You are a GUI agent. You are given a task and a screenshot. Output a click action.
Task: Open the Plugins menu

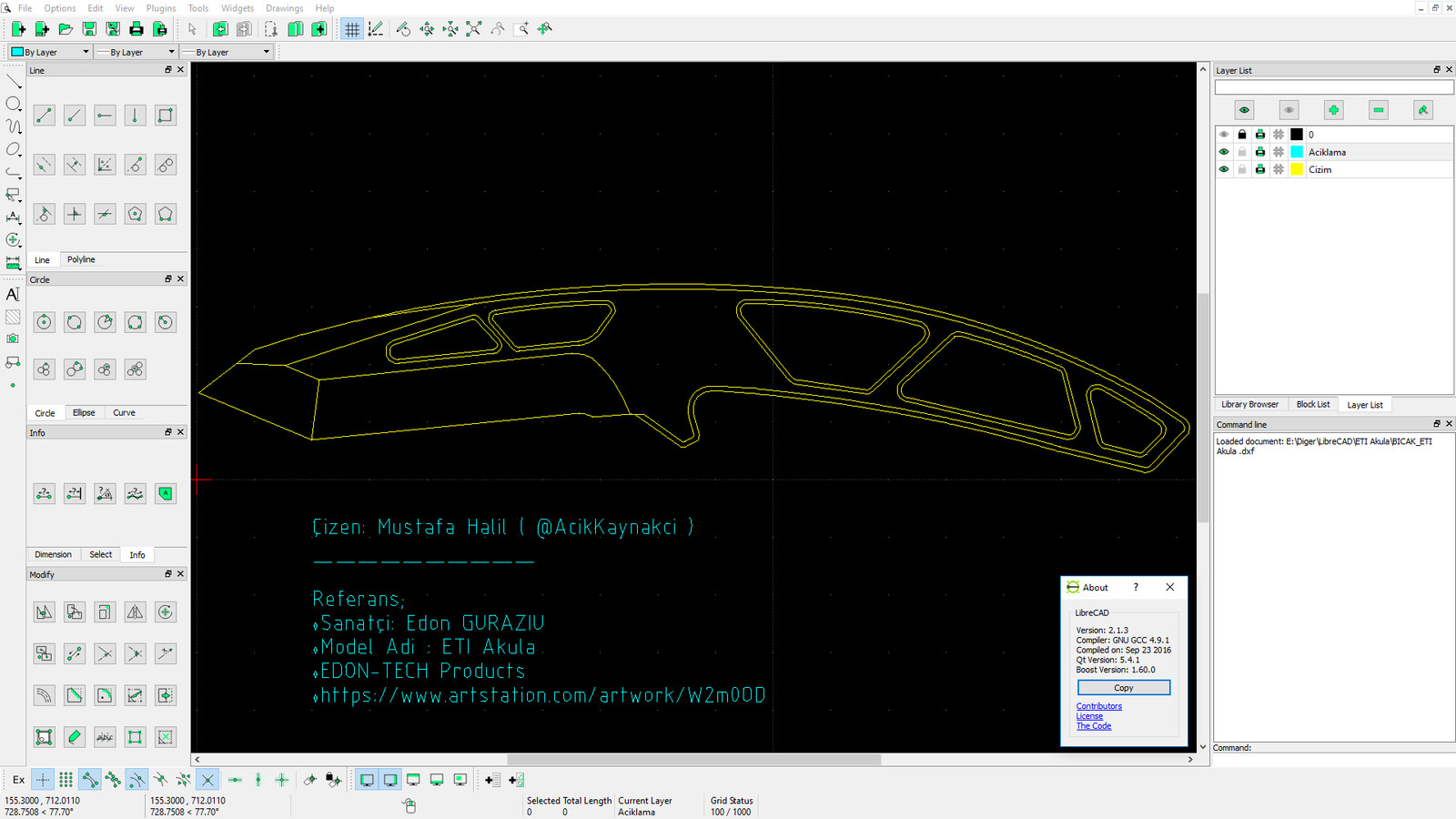click(160, 8)
